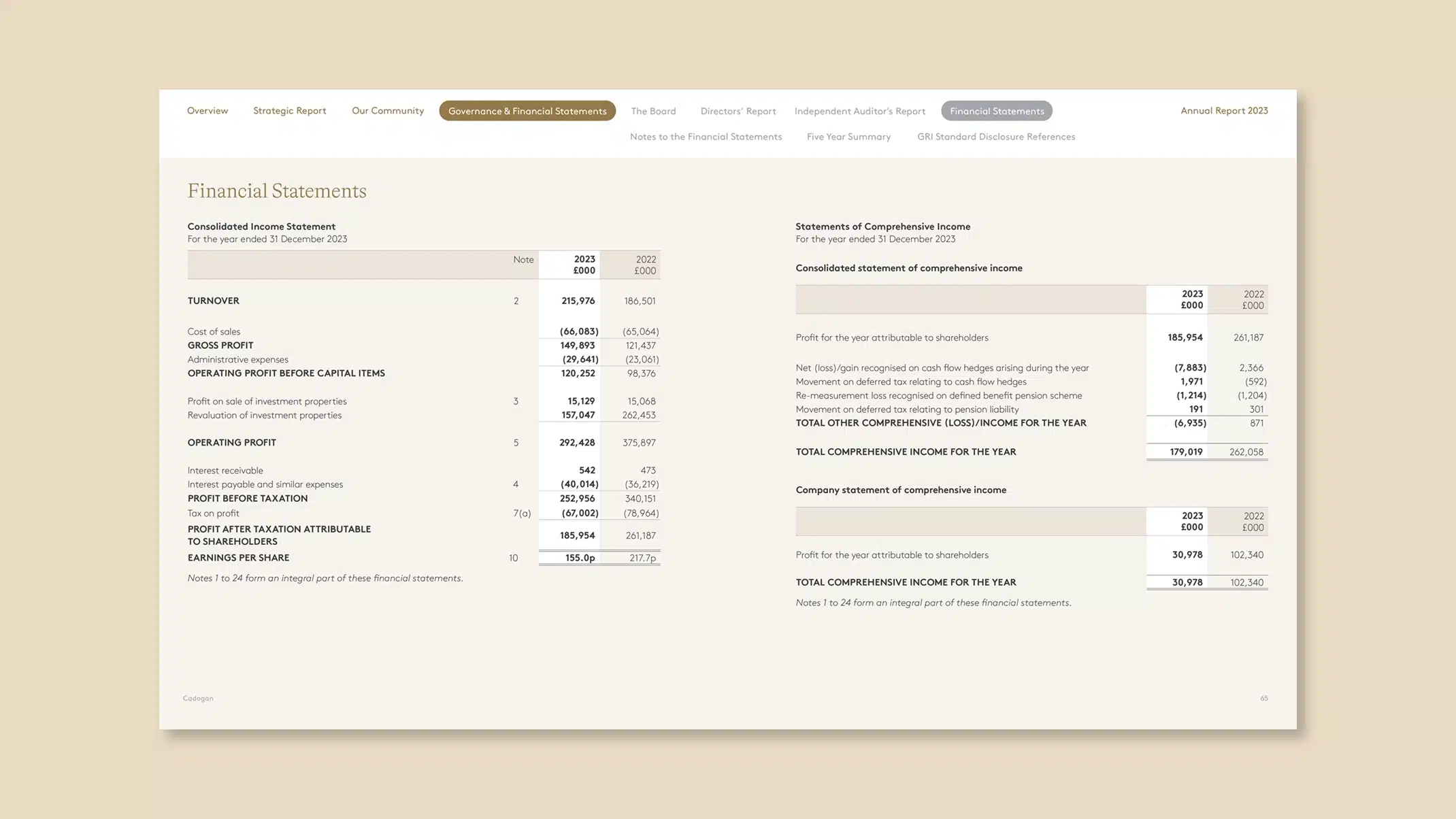The image size is (1456, 819).
Task: Open Notes to the Financial Statements
Action: (x=706, y=137)
